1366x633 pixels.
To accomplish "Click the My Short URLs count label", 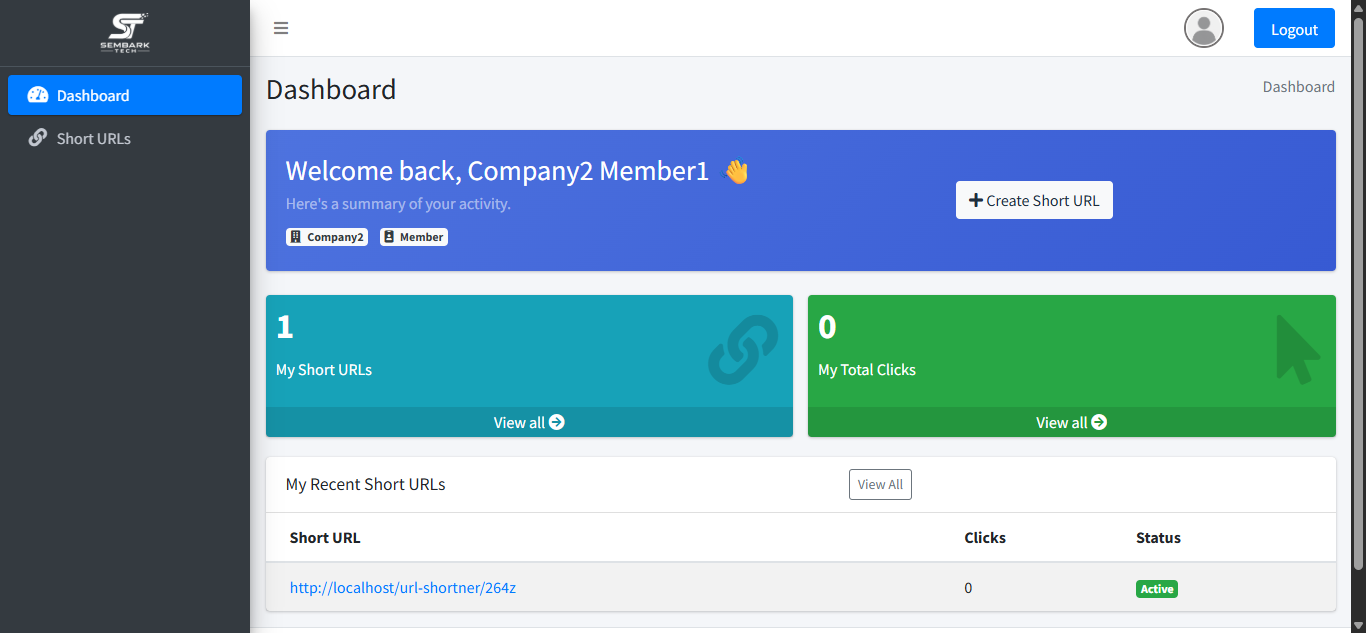I will click(x=324, y=369).
